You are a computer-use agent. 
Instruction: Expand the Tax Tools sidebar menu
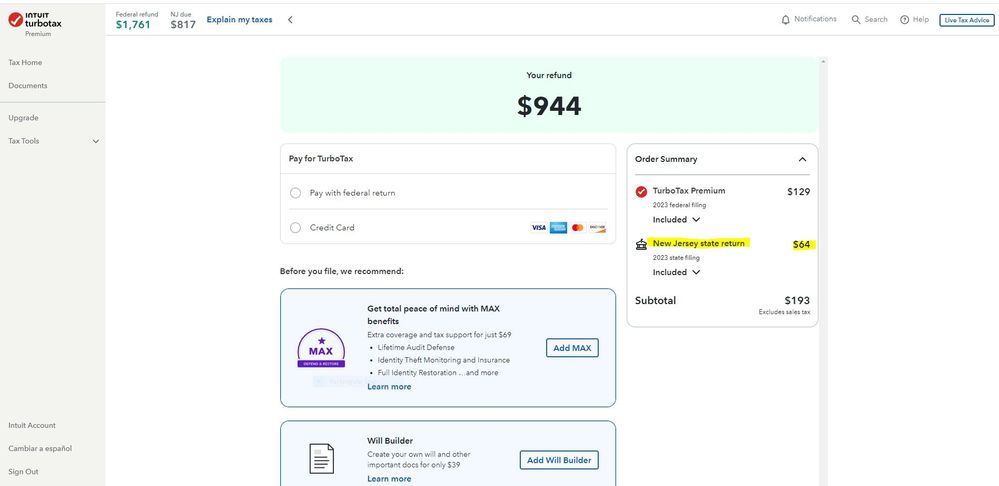coord(54,141)
